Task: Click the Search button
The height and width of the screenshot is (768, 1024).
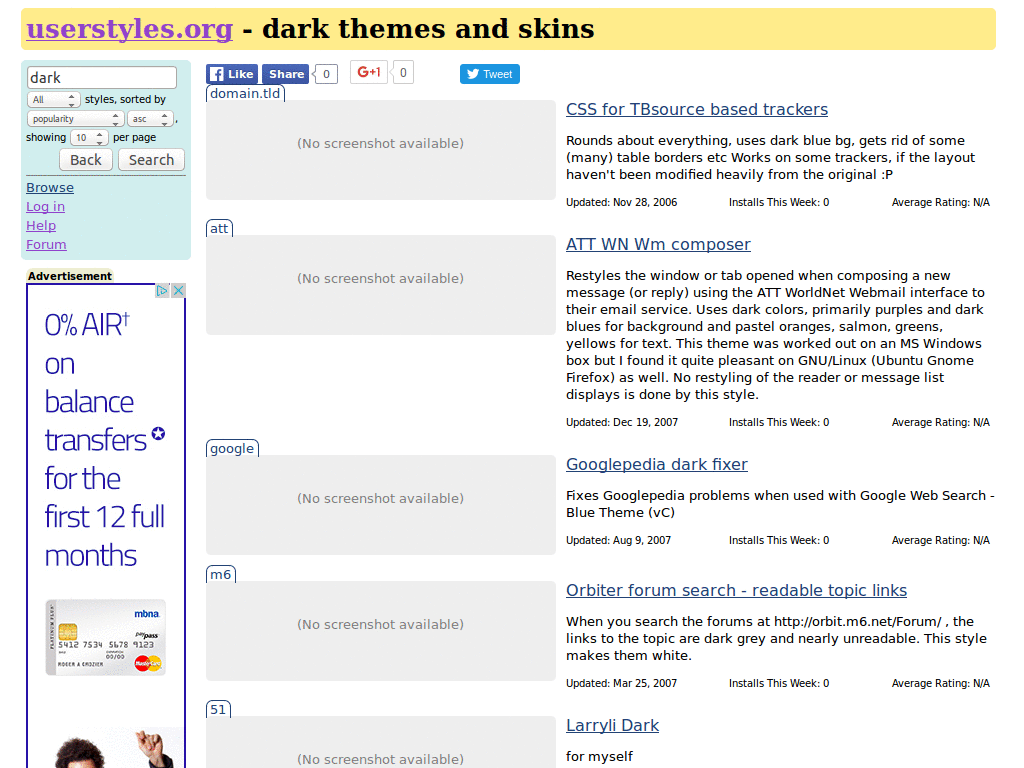Action: click(x=151, y=160)
